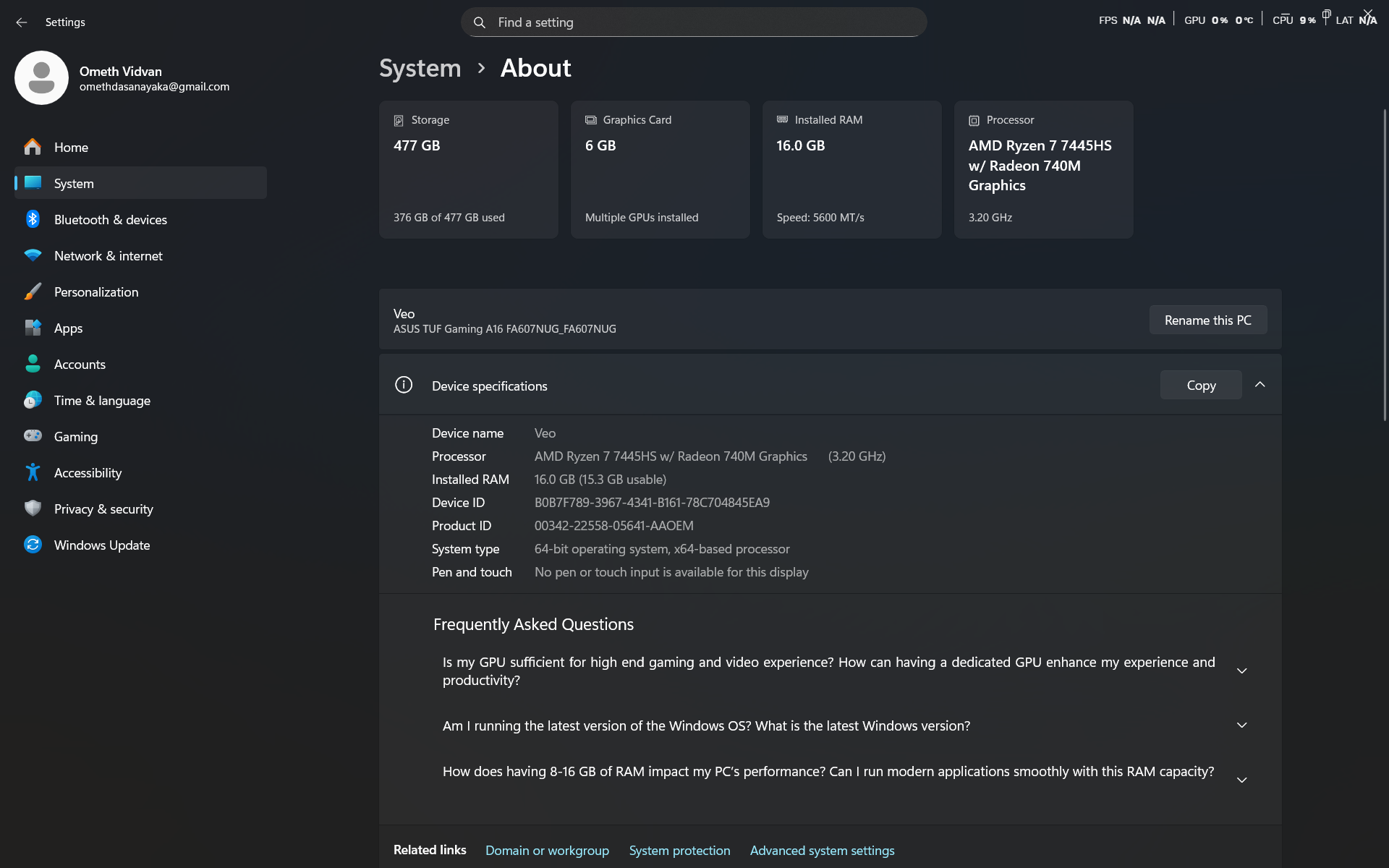Image resolution: width=1389 pixels, height=868 pixels.
Task: Open the user profile avatar
Action: point(41,77)
